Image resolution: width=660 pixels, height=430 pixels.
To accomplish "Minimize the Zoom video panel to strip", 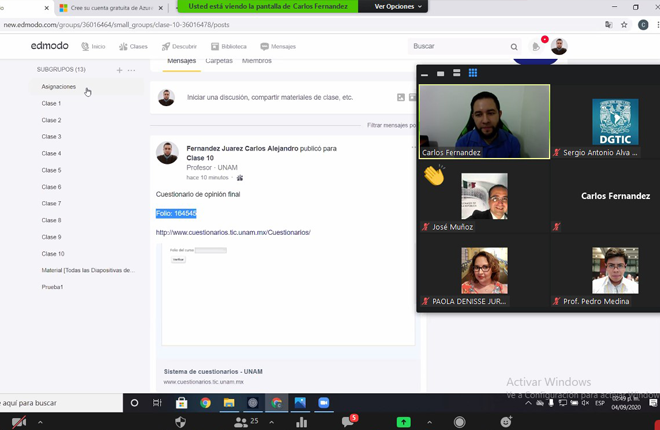I will pyautogui.click(x=425, y=73).
